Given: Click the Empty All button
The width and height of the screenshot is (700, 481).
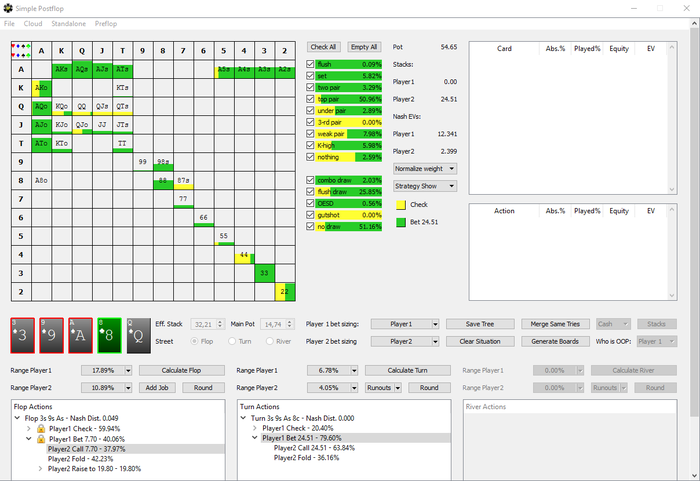Looking at the screenshot, I should (364, 47).
